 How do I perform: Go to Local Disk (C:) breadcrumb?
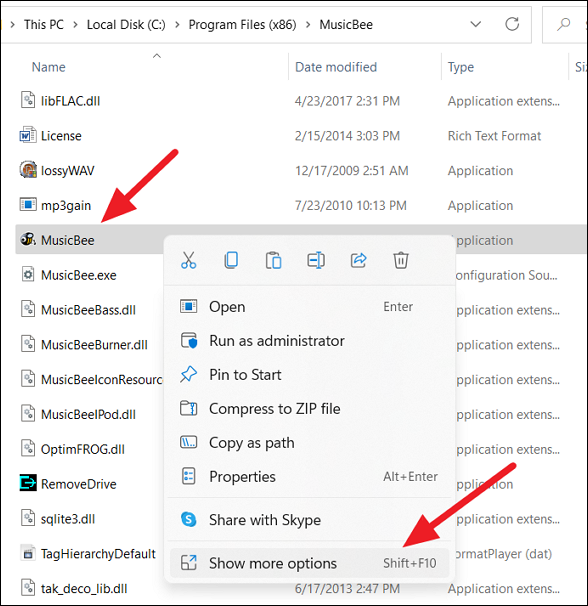pyautogui.click(x=126, y=25)
